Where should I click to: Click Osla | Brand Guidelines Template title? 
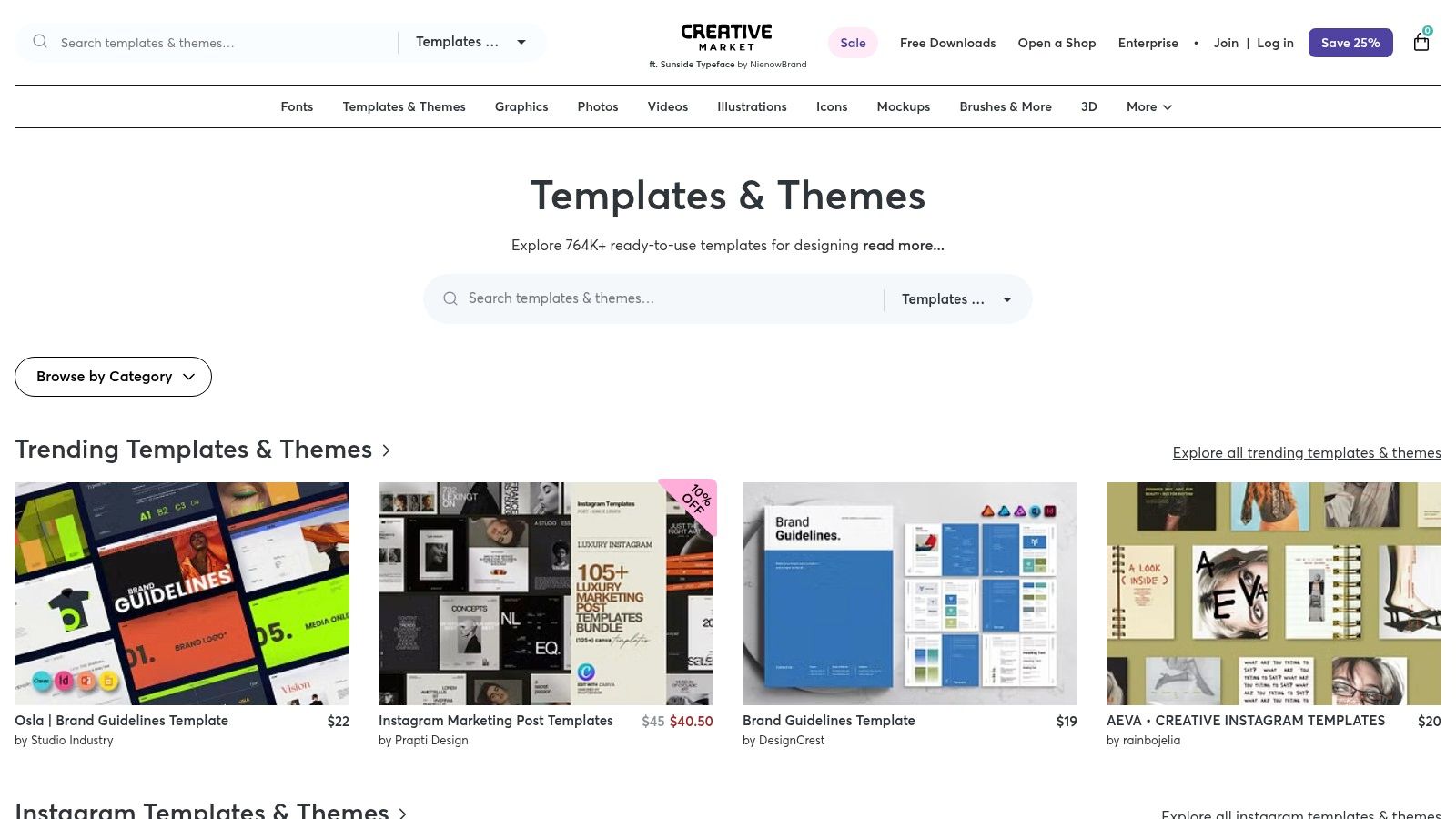121,720
